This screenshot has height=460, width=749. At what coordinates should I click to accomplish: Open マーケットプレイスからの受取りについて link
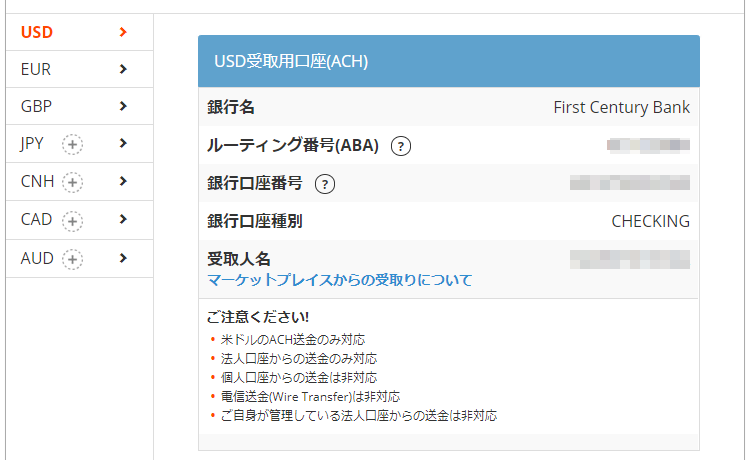coord(340,280)
